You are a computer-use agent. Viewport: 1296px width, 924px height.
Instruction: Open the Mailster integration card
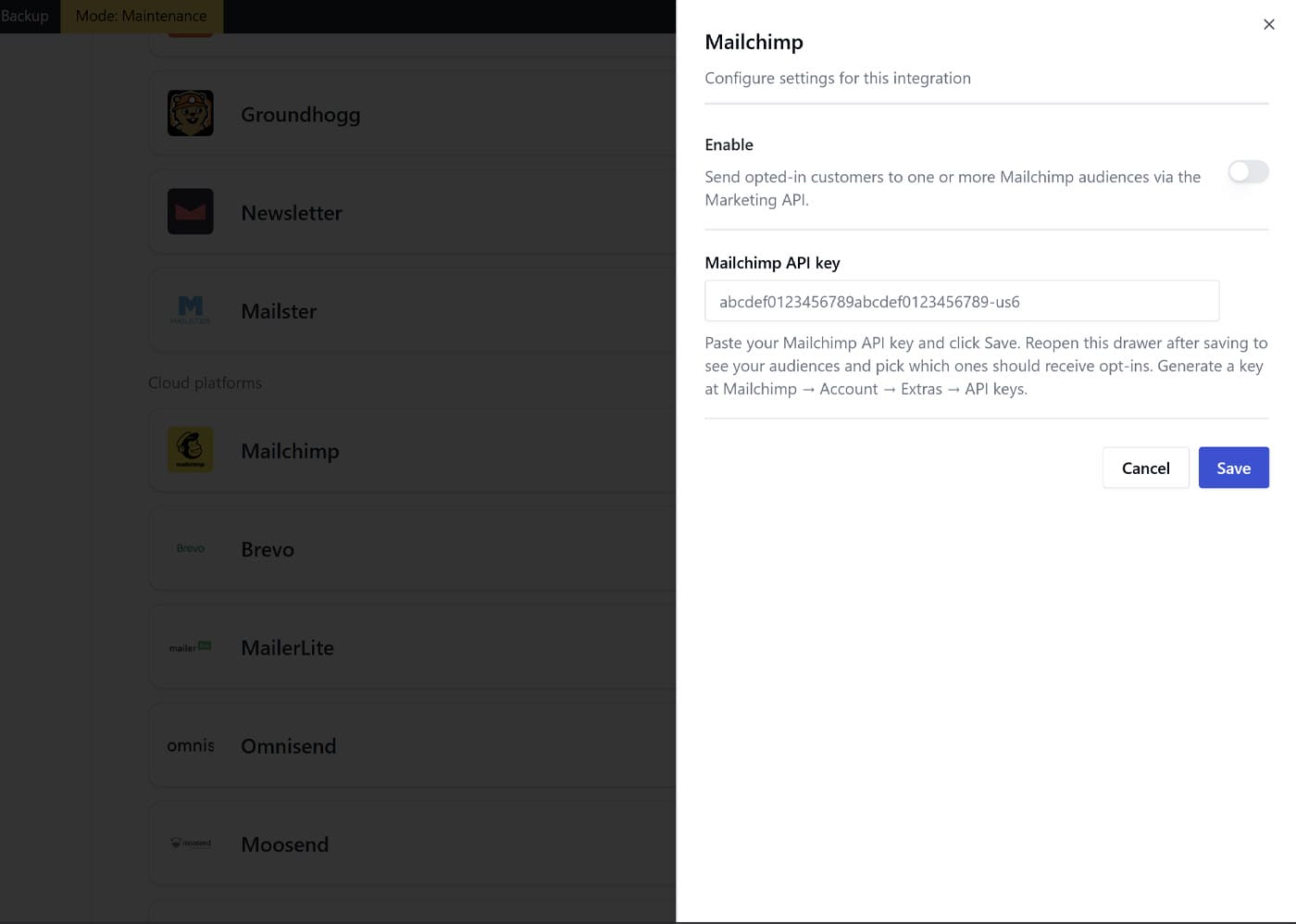click(412, 309)
